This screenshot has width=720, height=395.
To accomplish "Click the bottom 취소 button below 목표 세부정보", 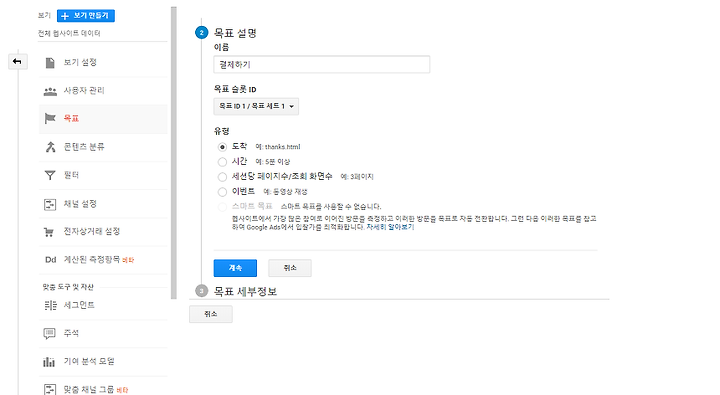I will click(211, 314).
